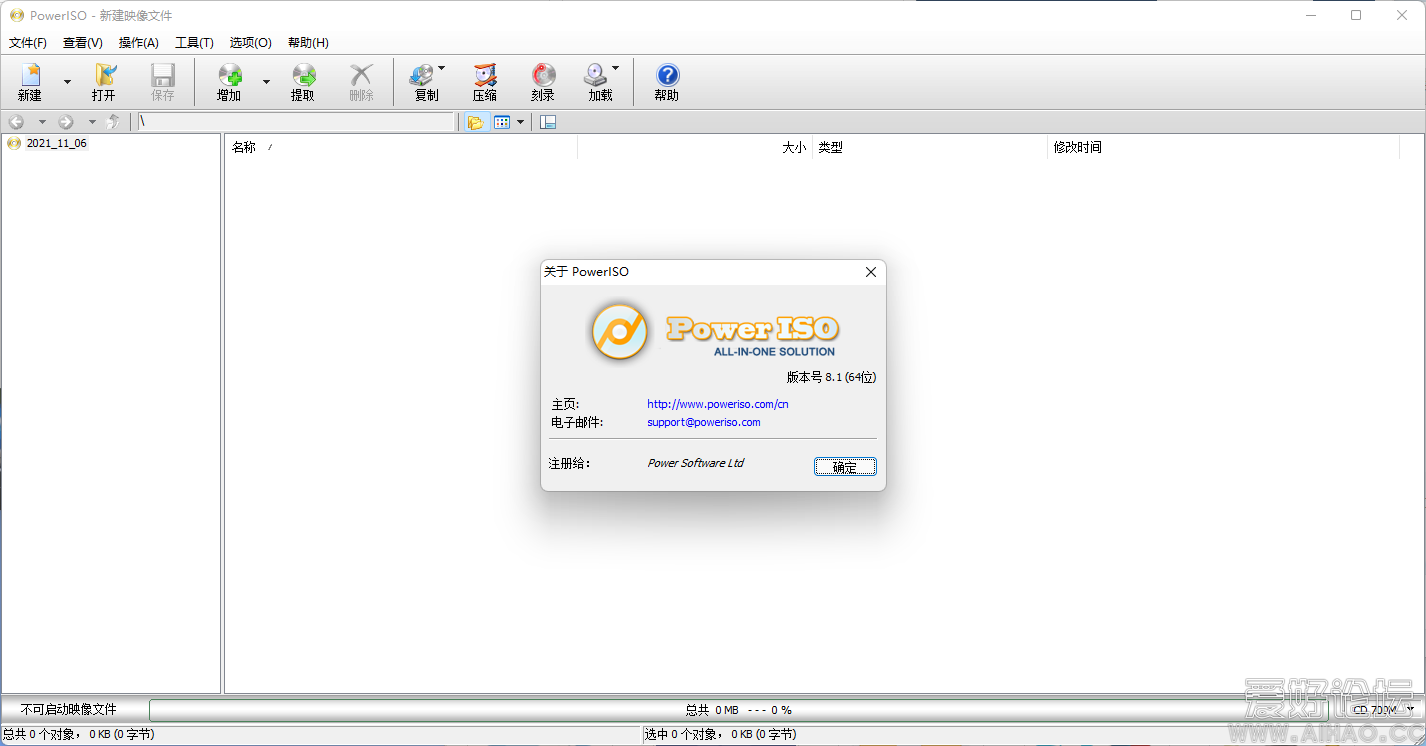
Task: Open the http://www.poweriso.com/cn homepage link
Action: point(717,404)
